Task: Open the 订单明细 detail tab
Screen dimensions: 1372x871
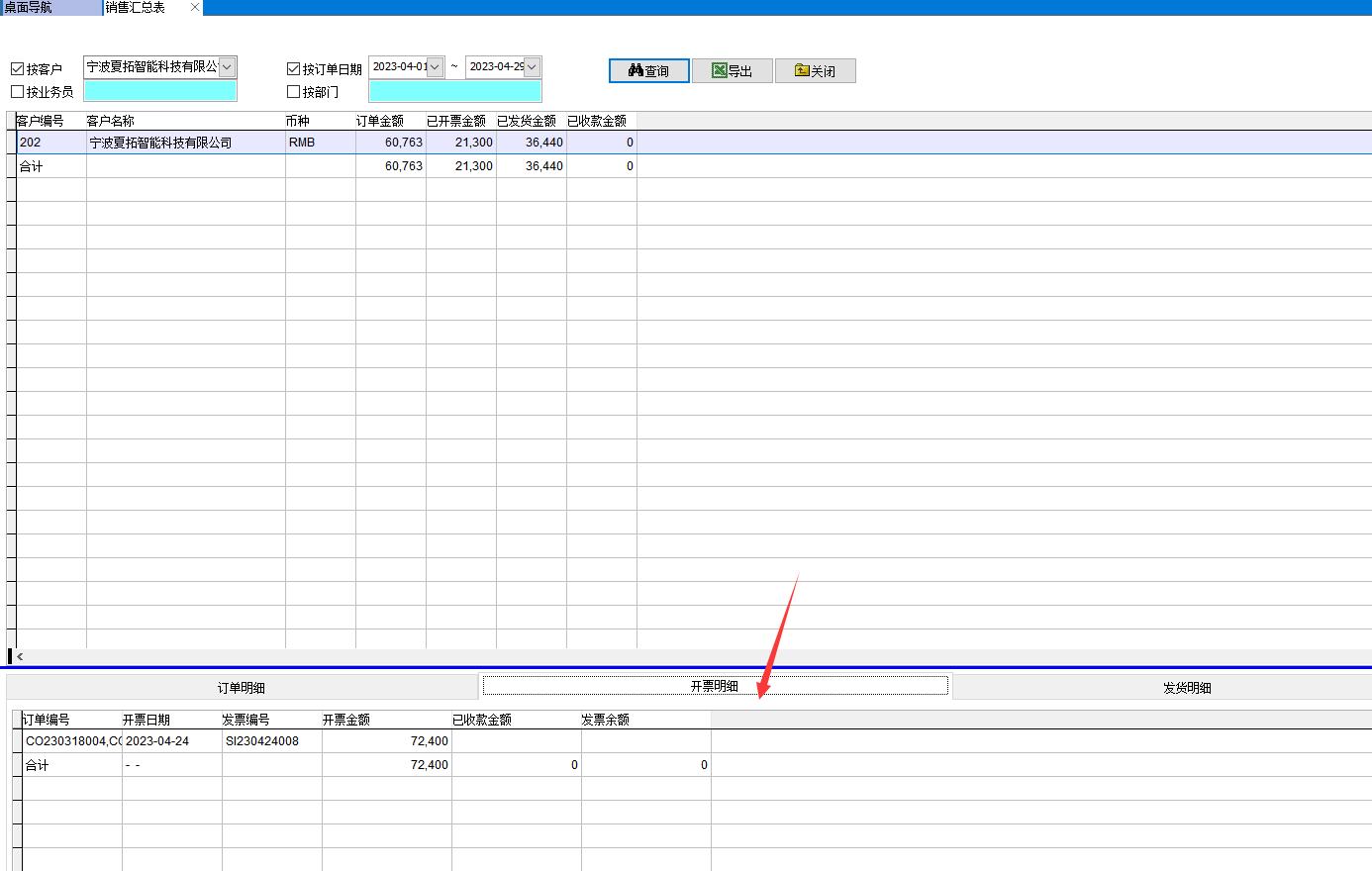Action: pos(242,687)
